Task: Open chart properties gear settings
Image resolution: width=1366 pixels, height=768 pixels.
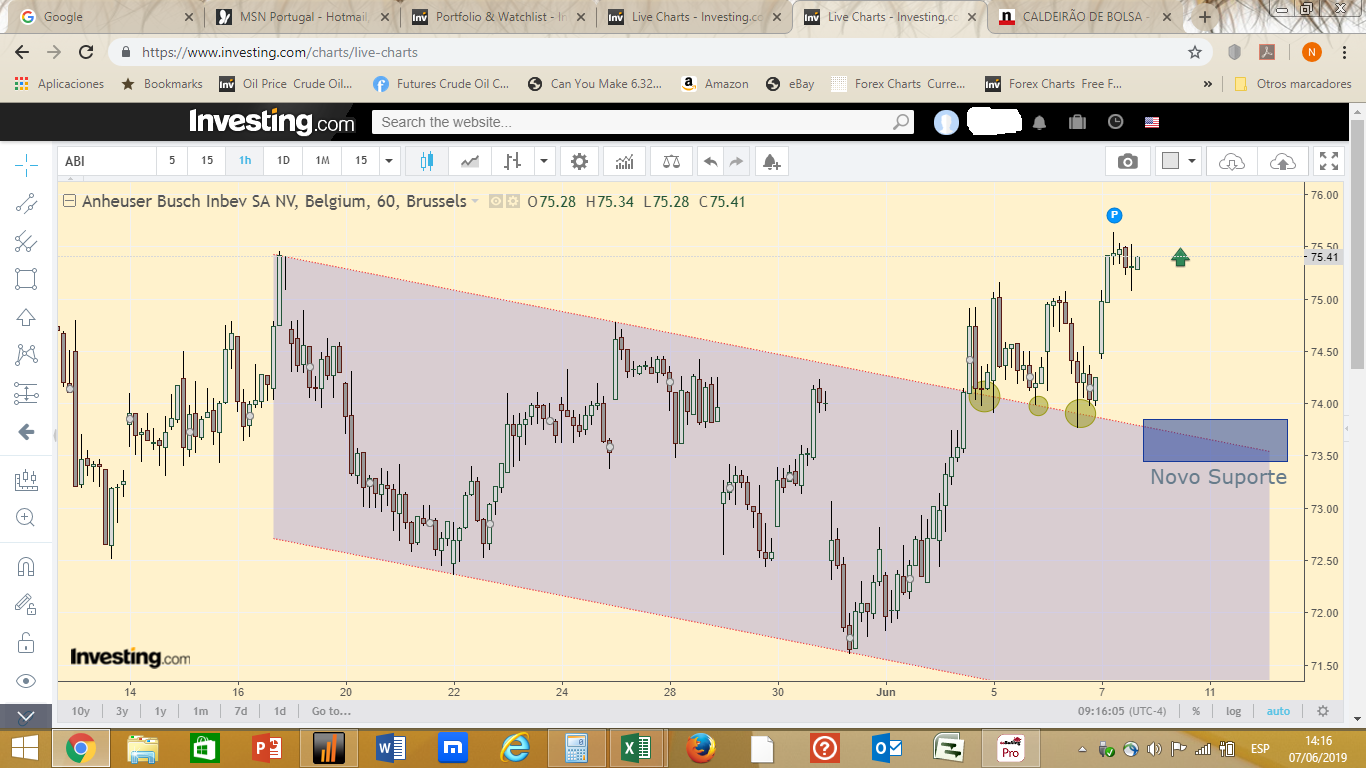Action: 580,161
